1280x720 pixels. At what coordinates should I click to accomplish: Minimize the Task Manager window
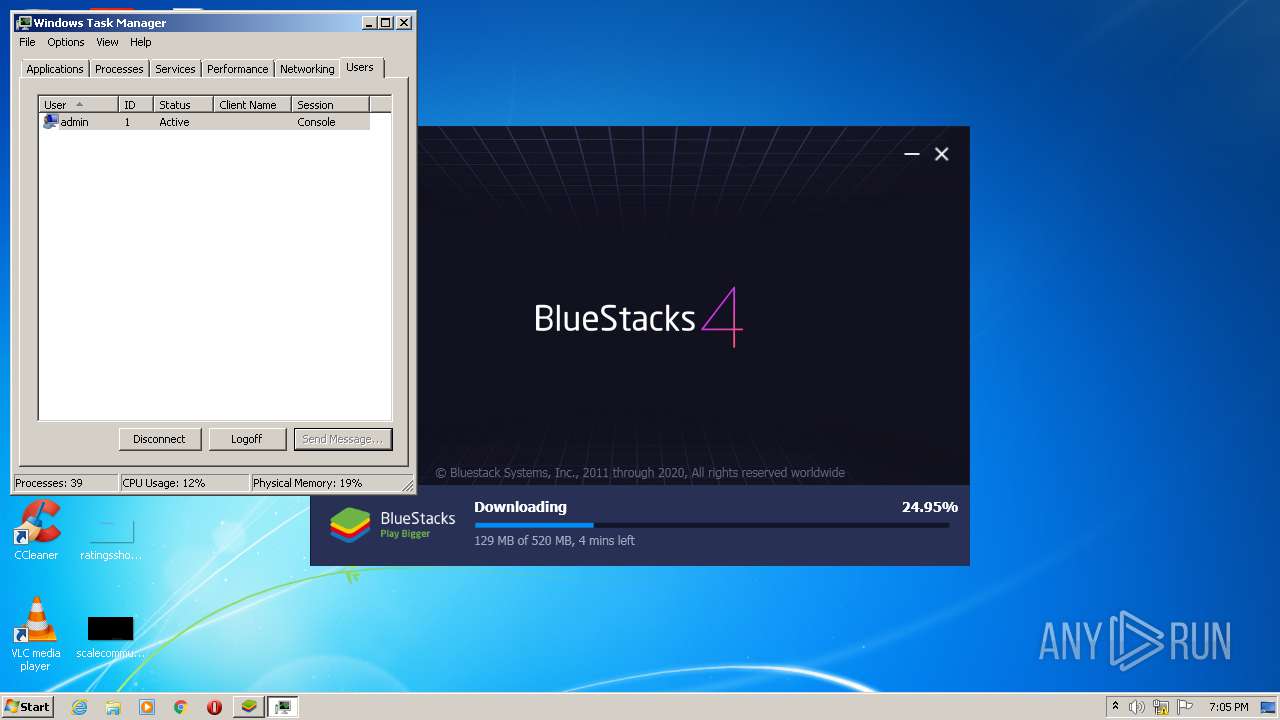[369, 22]
